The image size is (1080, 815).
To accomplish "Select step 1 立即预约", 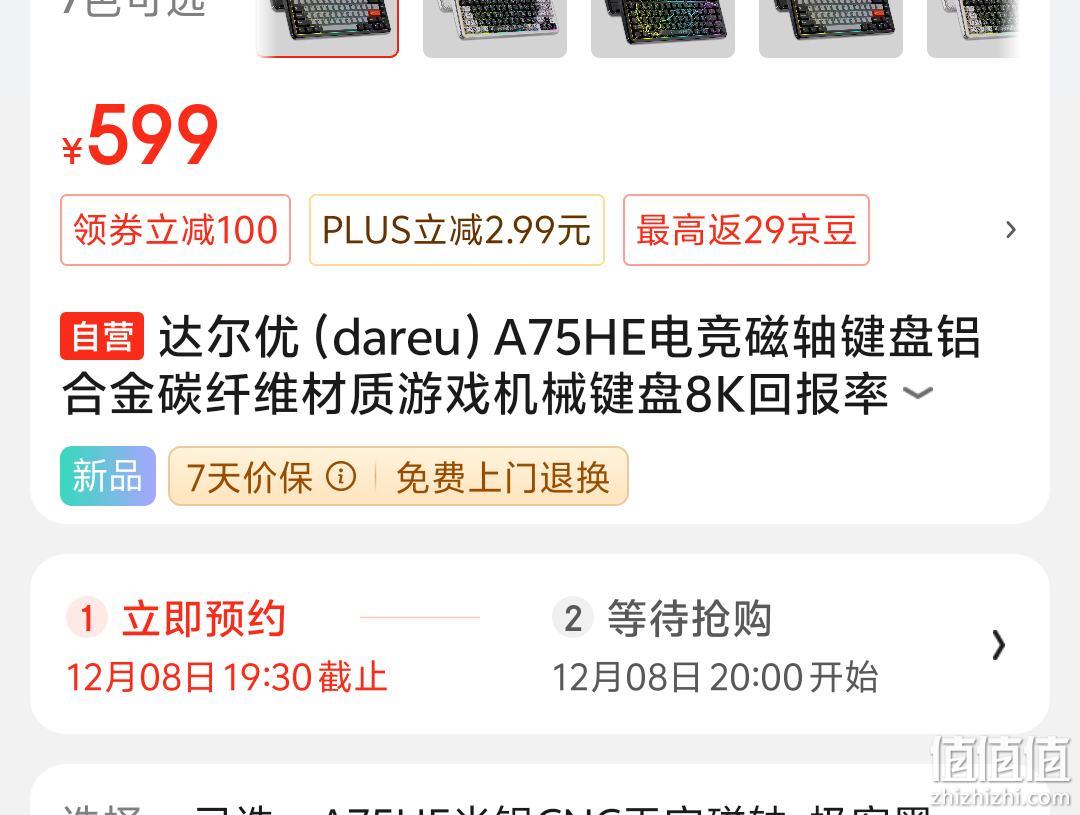I will click(x=204, y=618).
